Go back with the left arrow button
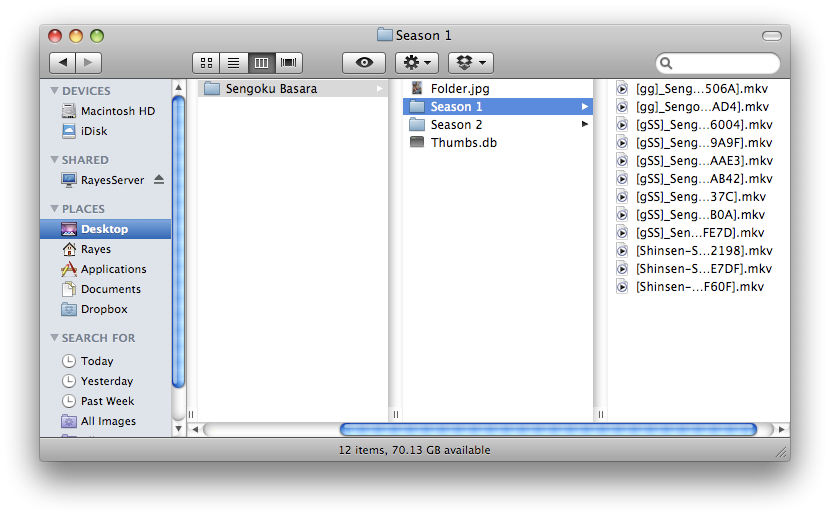830x516 pixels. (x=62, y=62)
